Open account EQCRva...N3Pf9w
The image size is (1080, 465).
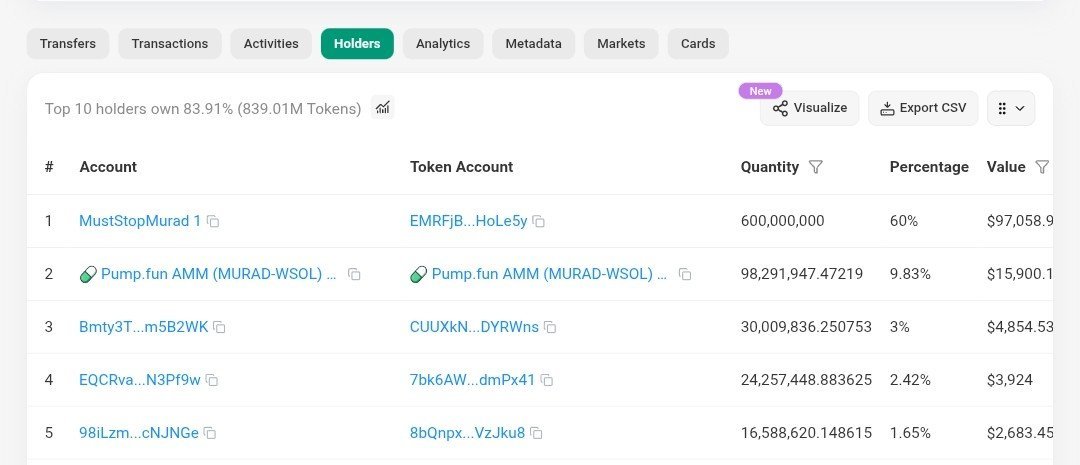tap(140, 380)
